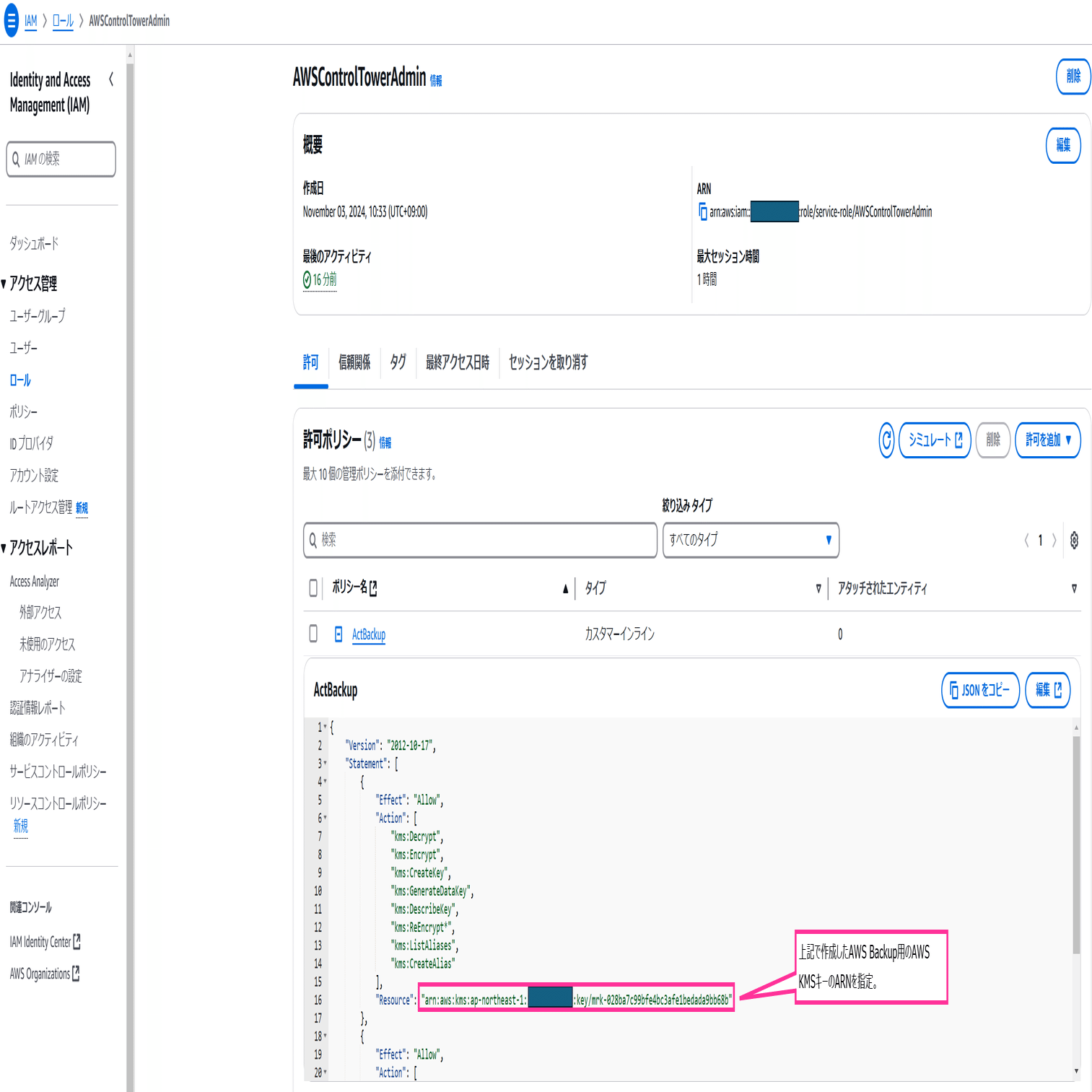Collapse the IAM sidebar with the chevron
The image size is (1092, 1092).
pos(111,79)
